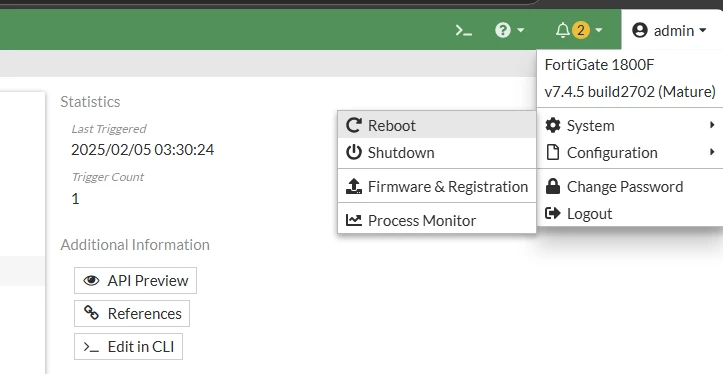Expand the Configuration submenu arrow

pos(712,152)
